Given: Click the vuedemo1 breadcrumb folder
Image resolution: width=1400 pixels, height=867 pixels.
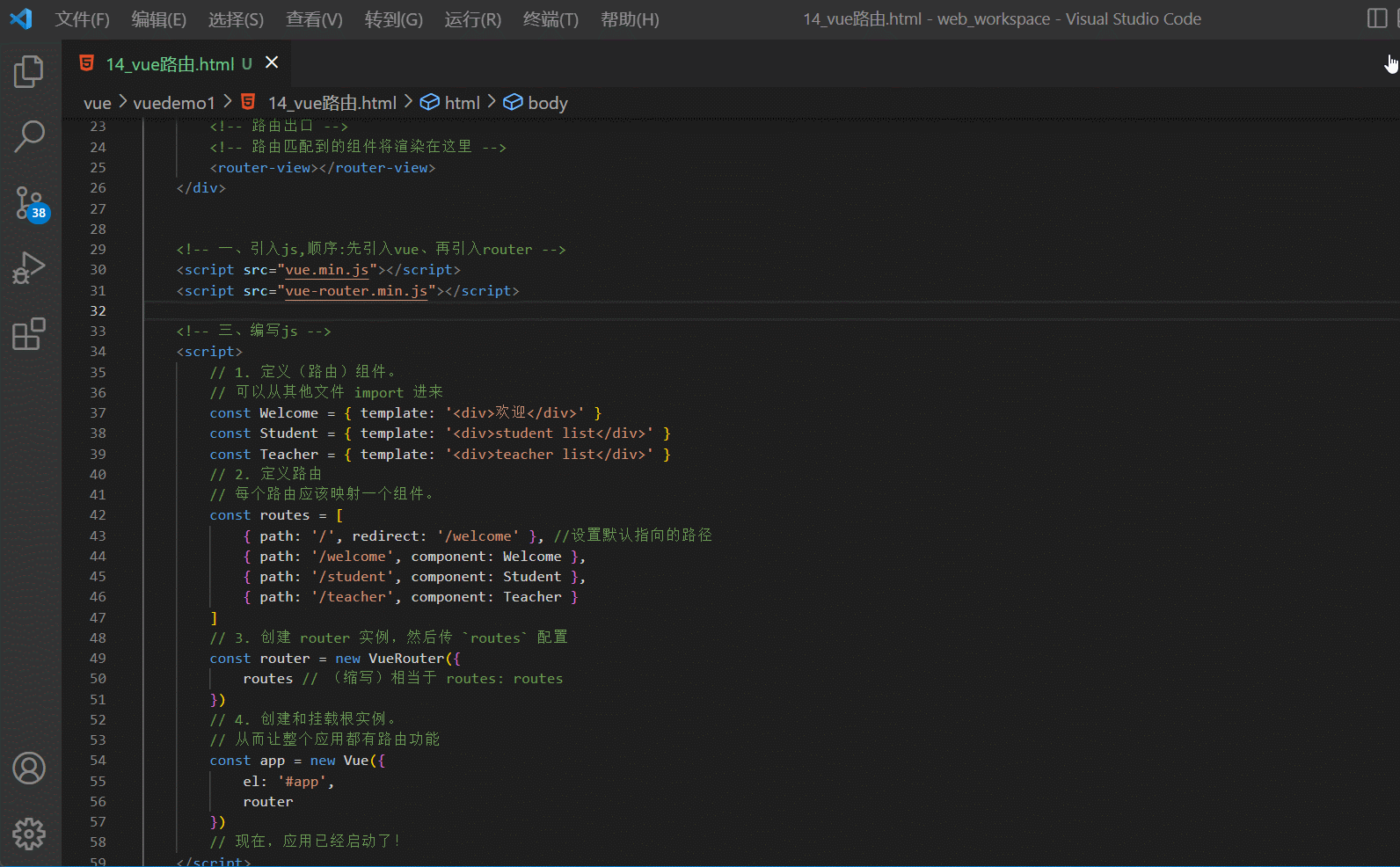Looking at the screenshot, I should coord(174,103).
